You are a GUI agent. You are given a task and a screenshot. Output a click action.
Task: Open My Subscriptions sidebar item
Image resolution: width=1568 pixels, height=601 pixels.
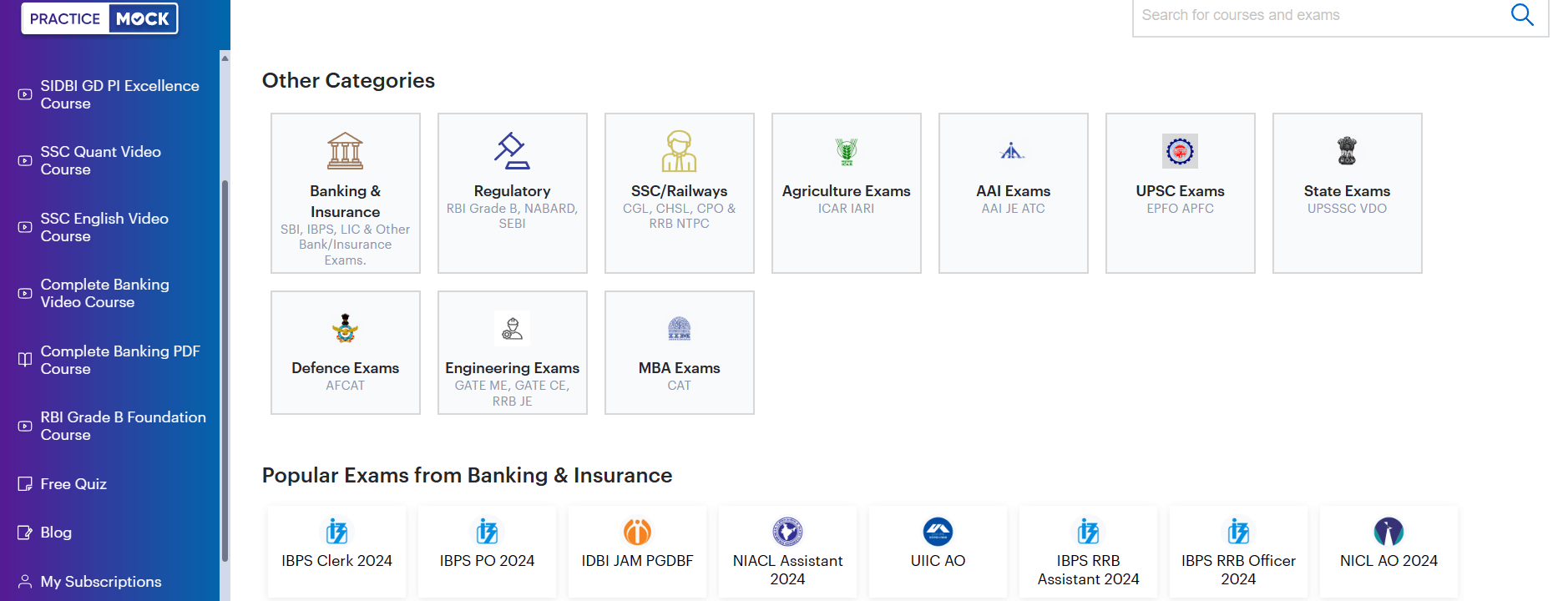coord(101,582)
